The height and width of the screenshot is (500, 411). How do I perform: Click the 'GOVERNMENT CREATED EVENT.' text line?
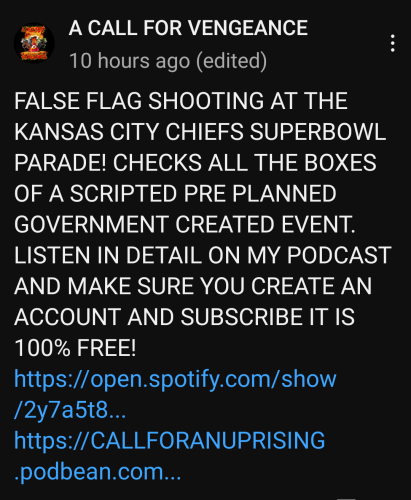click(x=185, y=224)
